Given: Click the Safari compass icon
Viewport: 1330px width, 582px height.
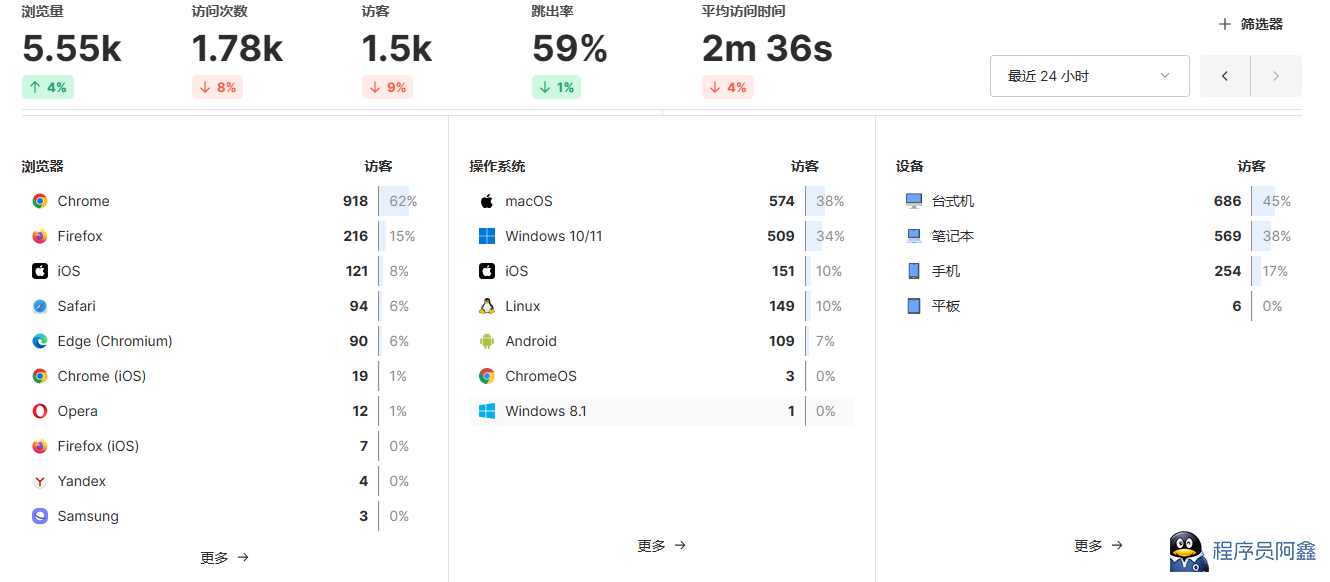Looking at the screenshot, I should point(40,306).
